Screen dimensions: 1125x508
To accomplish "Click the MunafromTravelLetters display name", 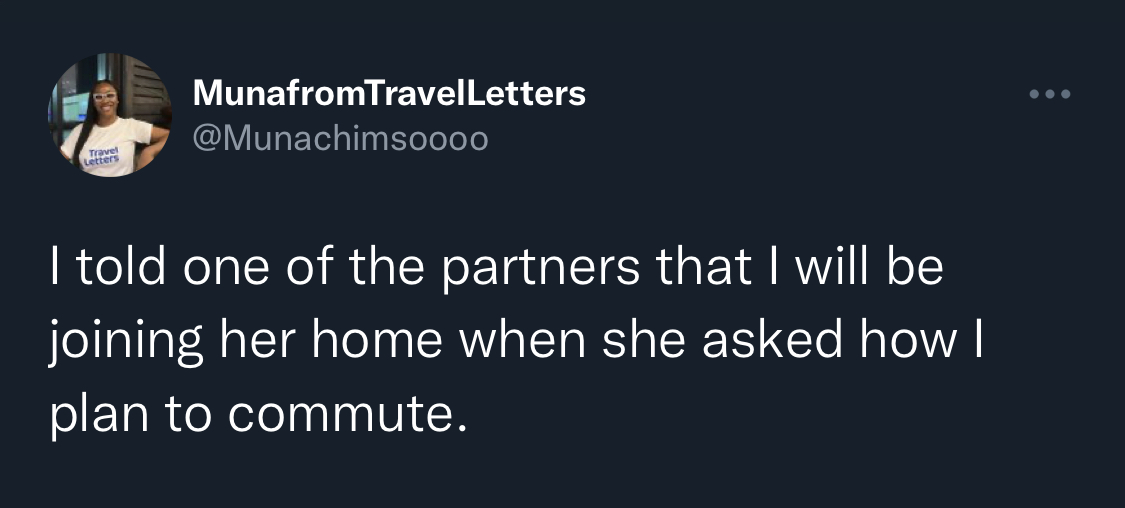I will click(x=389, y=93).
